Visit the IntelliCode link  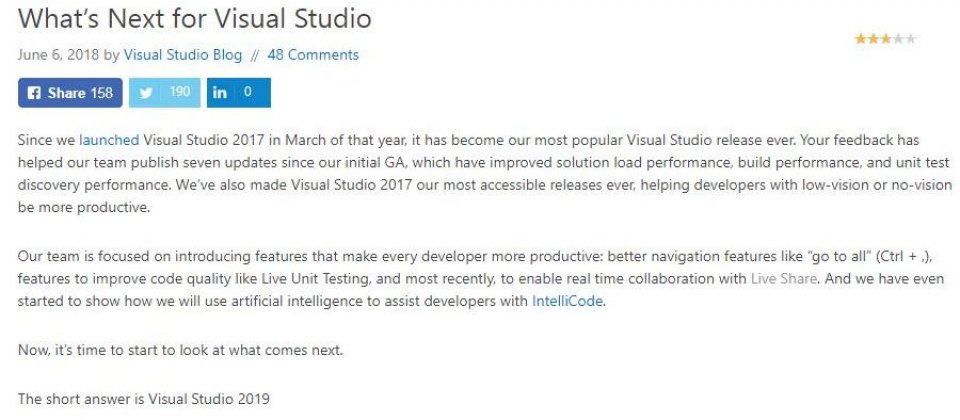(x=568, y=301)
